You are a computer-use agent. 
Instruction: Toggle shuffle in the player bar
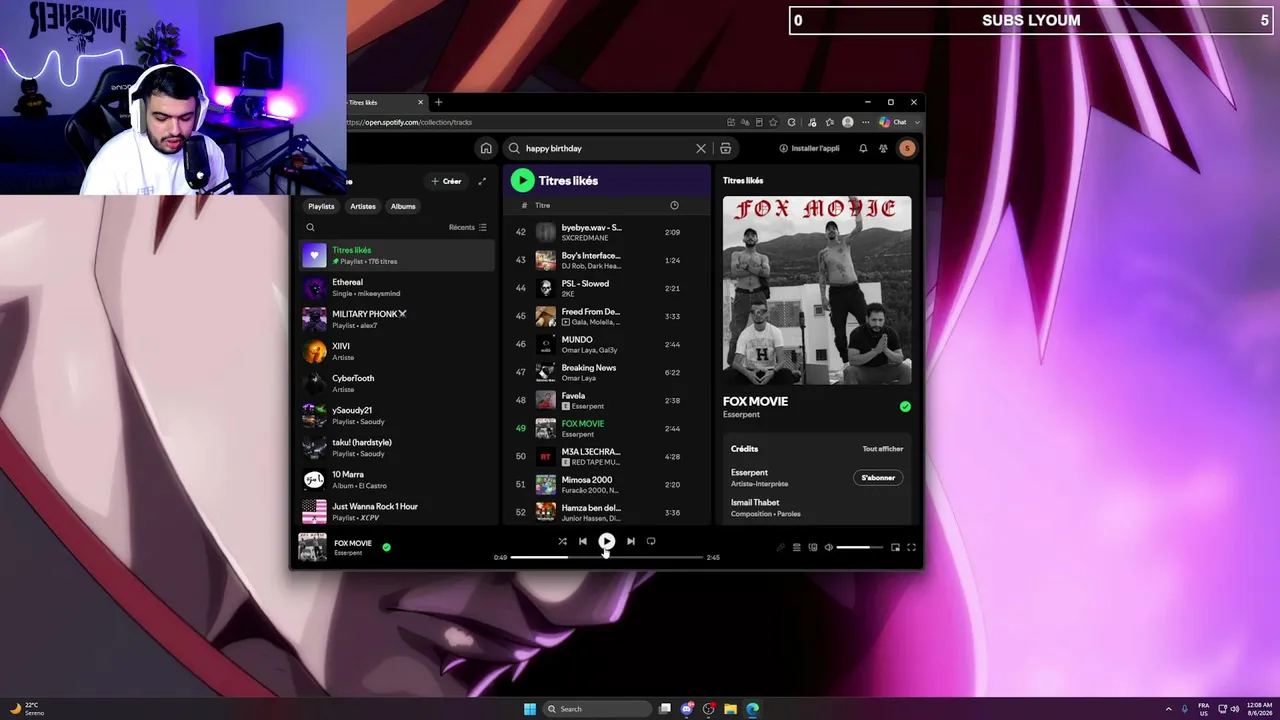pyautogui.click(x=562, y=541)
